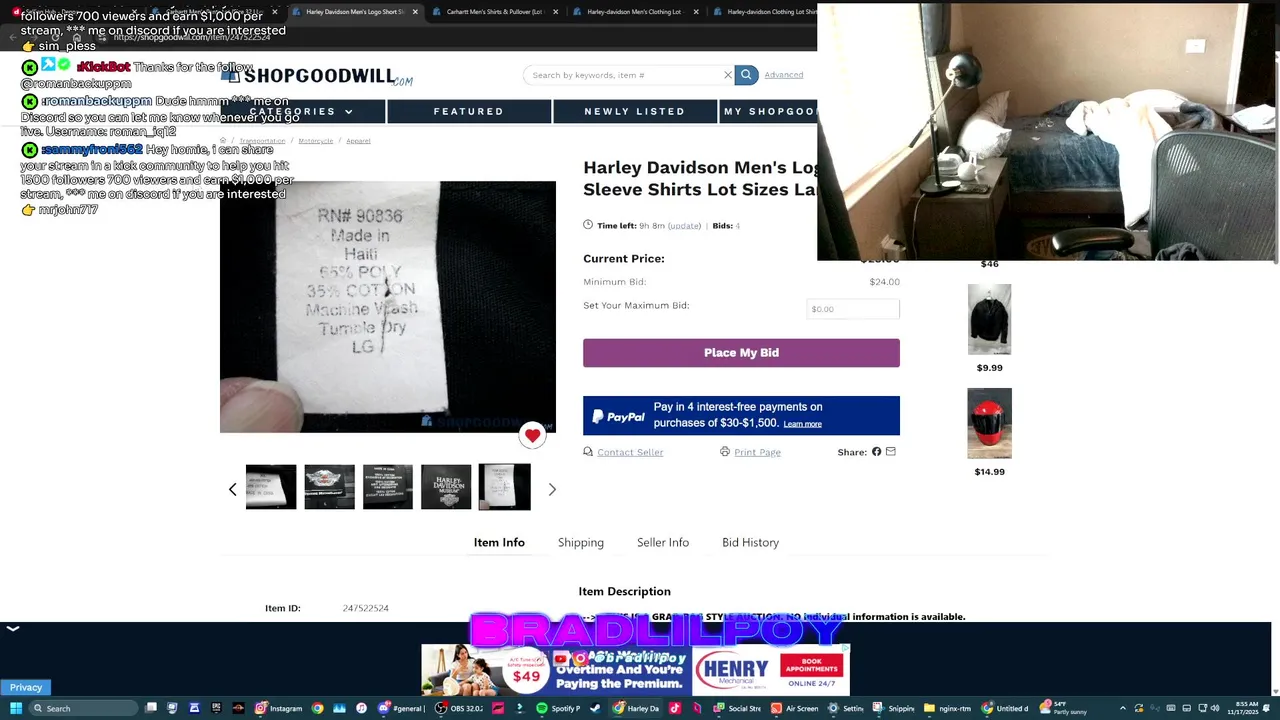Show next thumbnails with right arrow
Viewport: 1280px width, 720px height.
pos(552,490)
